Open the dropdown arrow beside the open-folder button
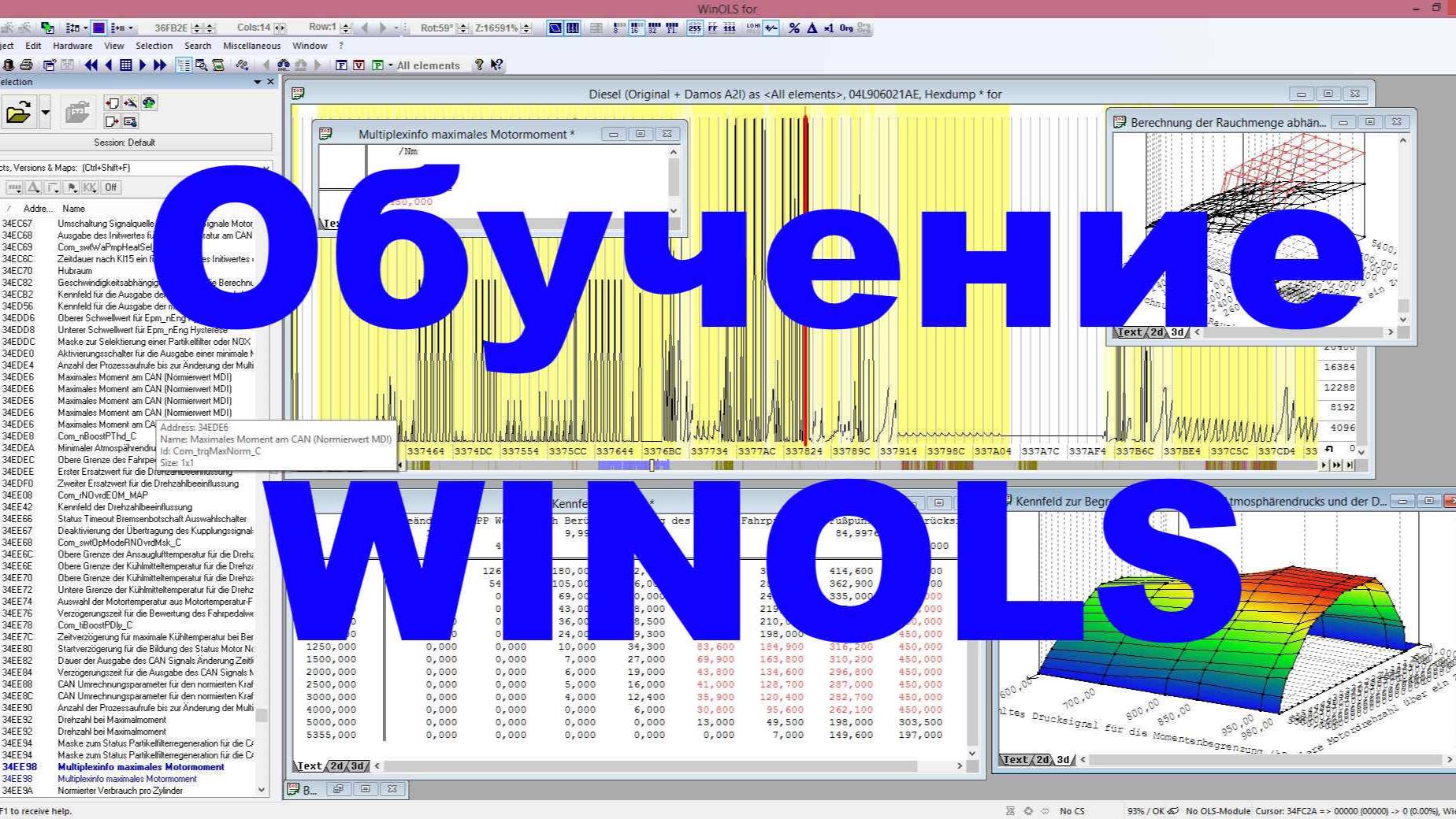The height and width of the screenshot is (819, 1456). click(45, 113)
